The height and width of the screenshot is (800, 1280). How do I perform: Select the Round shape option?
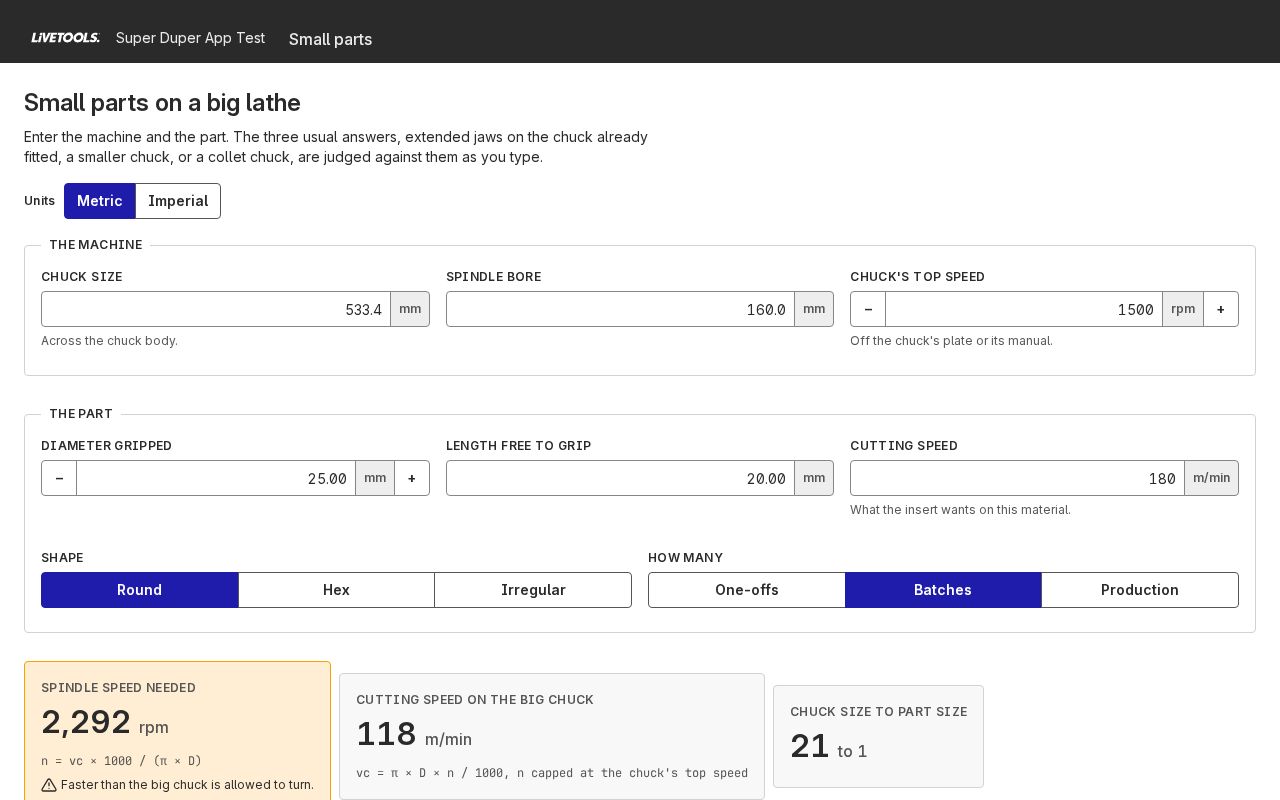point(140,590)
